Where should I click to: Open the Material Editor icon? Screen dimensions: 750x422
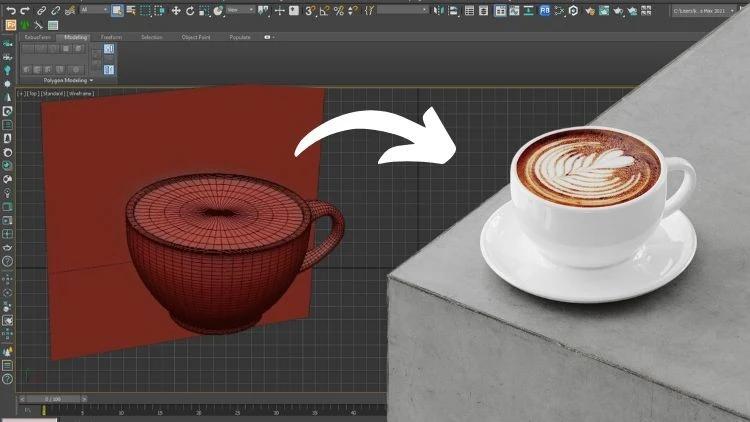pyautogui.click(x=559, y=10)
